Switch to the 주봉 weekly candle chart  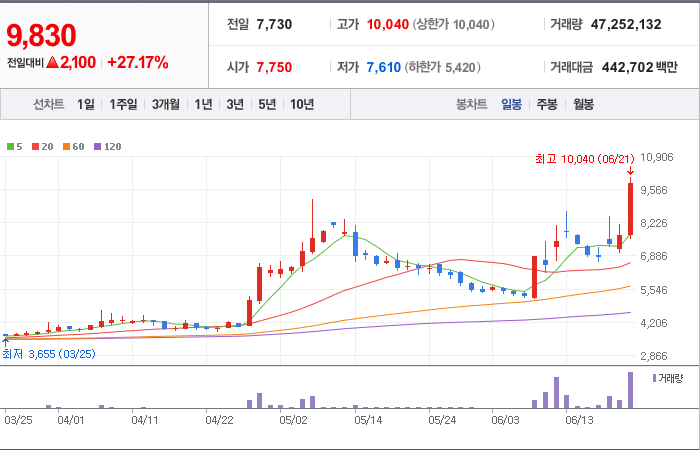[547, 104]
